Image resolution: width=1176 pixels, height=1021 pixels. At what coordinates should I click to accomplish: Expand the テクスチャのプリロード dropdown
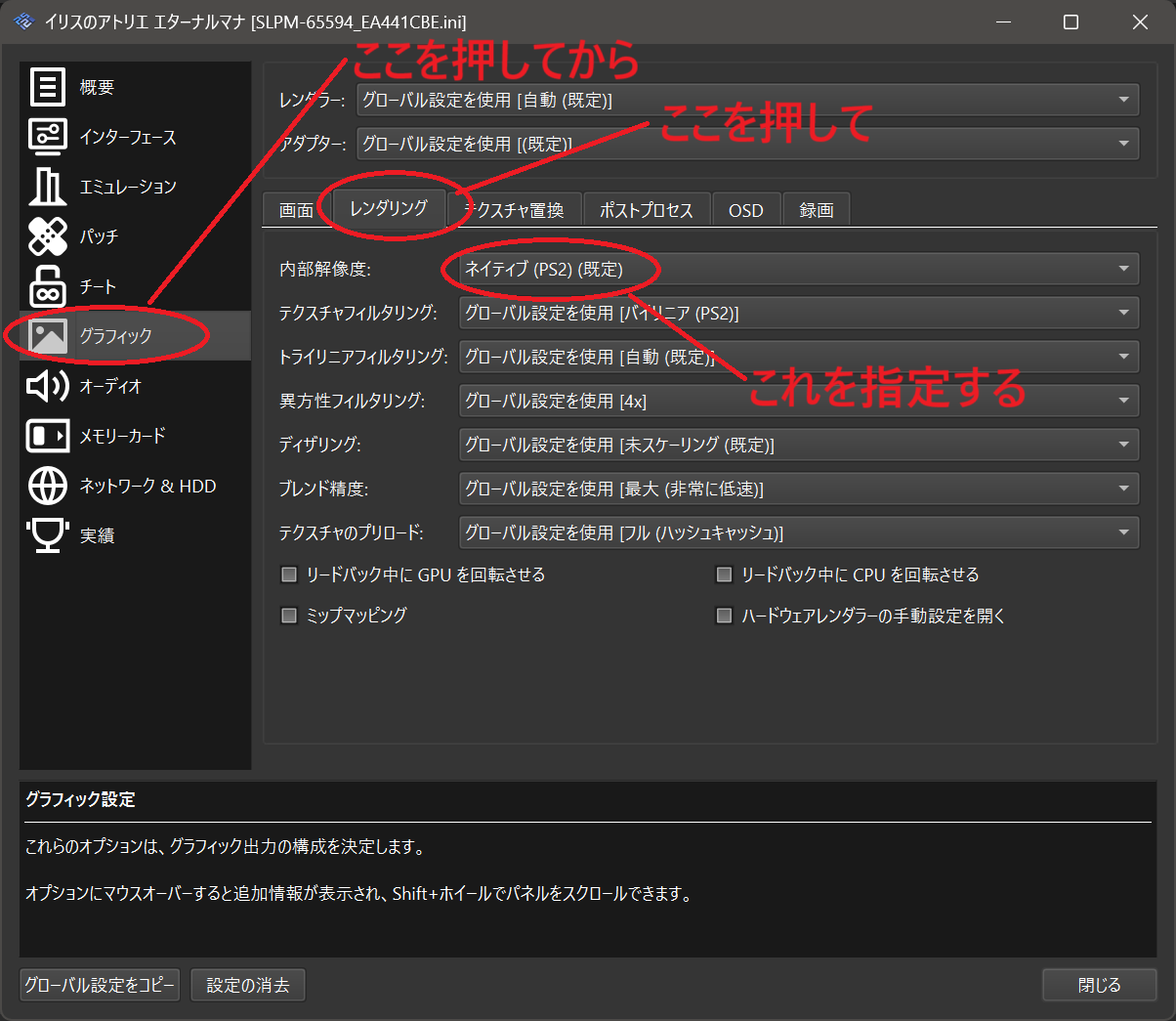click(799, 532)
